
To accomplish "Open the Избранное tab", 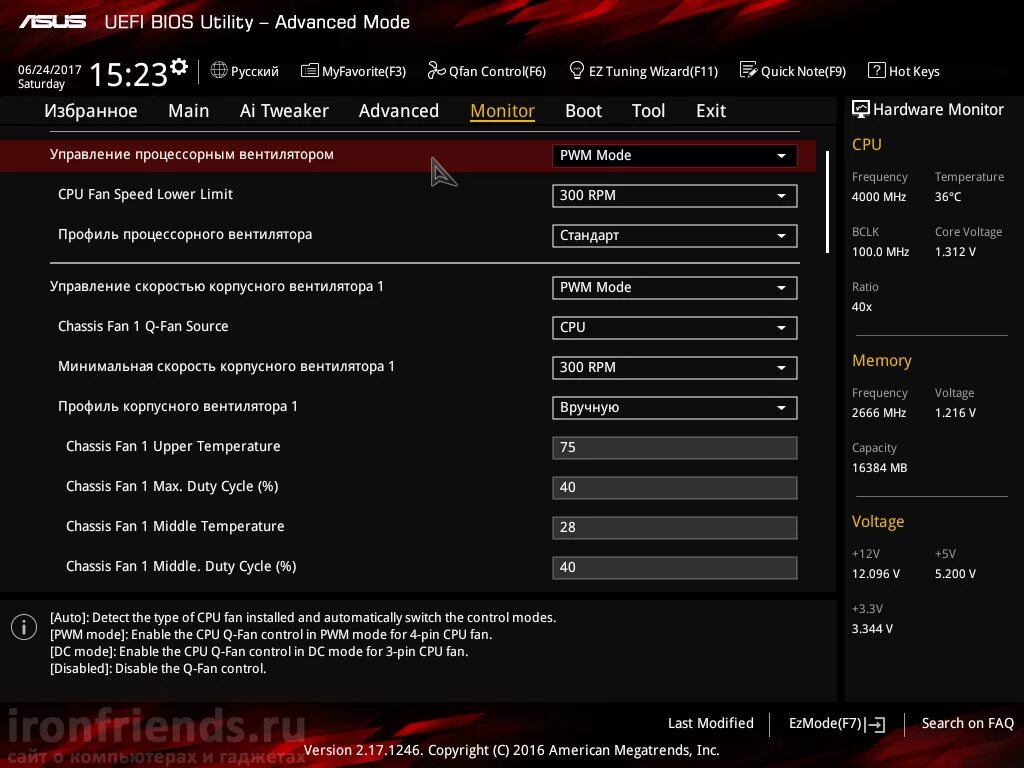I will (x=91, y=110).
